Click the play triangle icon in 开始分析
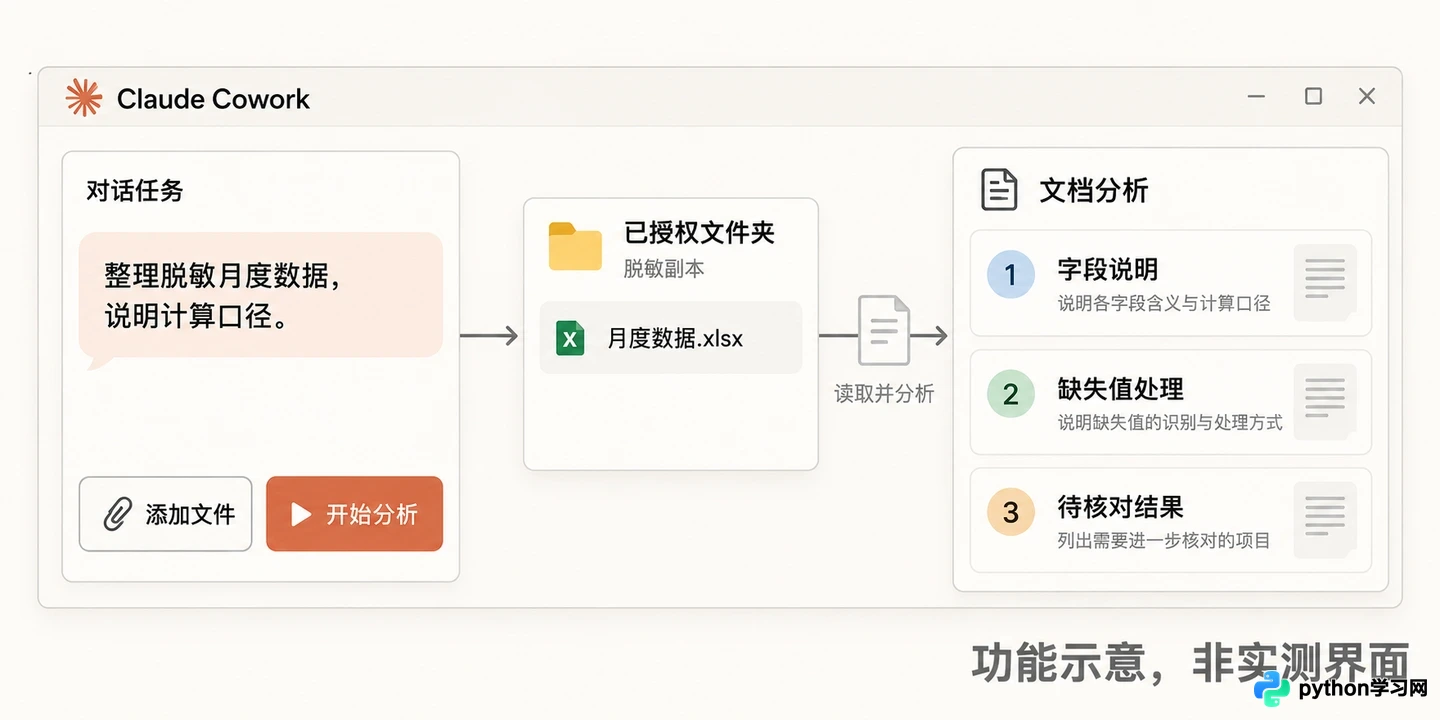Viewport: 1440px width, 720px height. 300,514
